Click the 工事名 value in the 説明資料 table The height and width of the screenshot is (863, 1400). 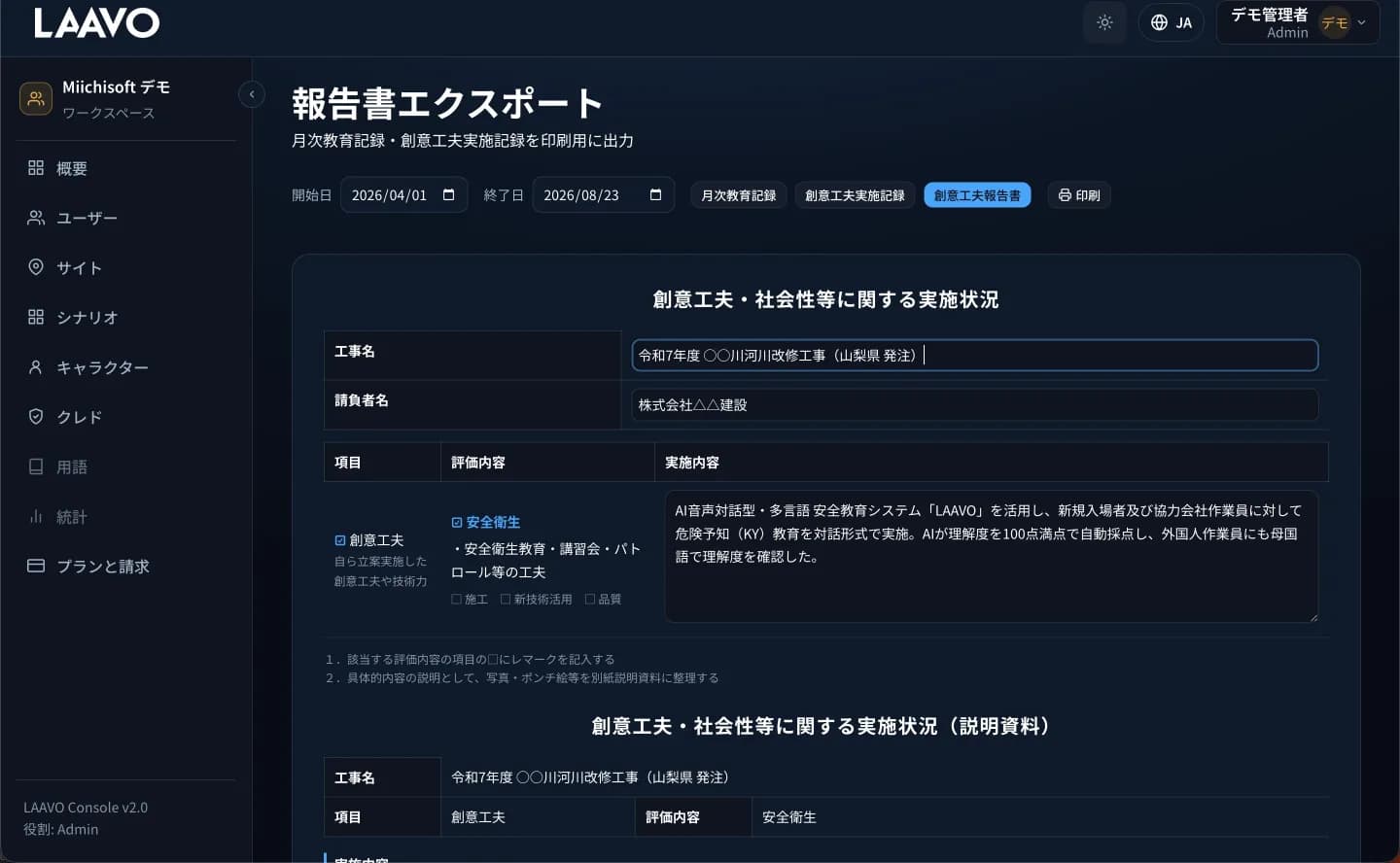point(594,777)
